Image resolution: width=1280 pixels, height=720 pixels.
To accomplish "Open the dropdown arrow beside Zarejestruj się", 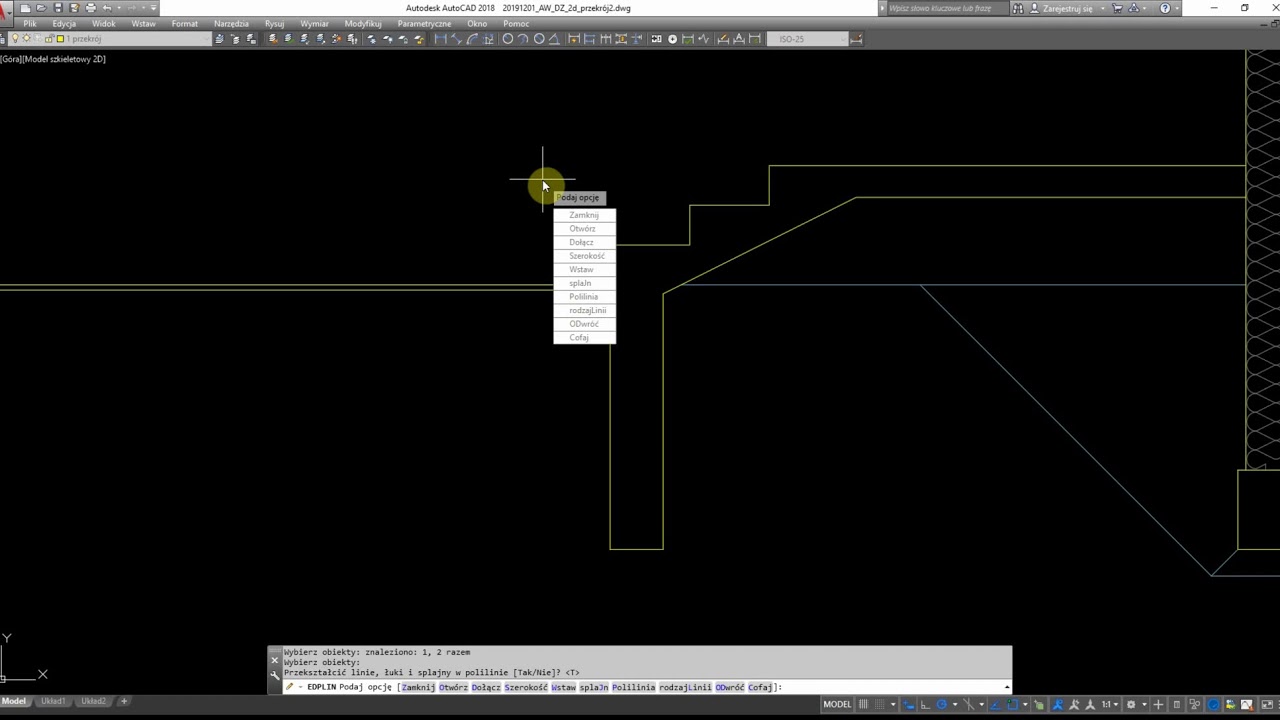I will coord(1103,8).
